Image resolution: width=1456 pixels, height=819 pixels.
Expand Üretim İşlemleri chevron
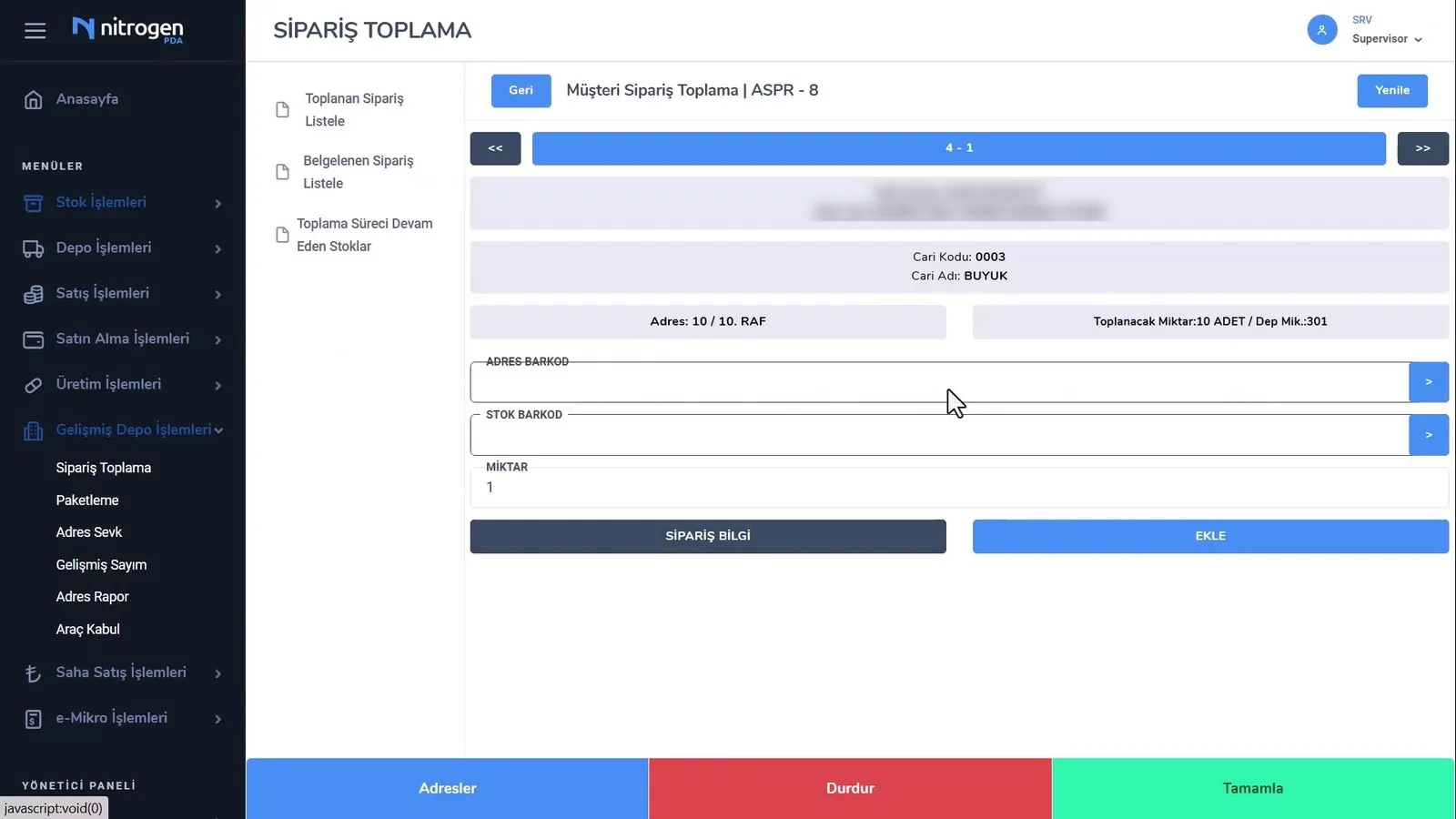pos(217,385)
